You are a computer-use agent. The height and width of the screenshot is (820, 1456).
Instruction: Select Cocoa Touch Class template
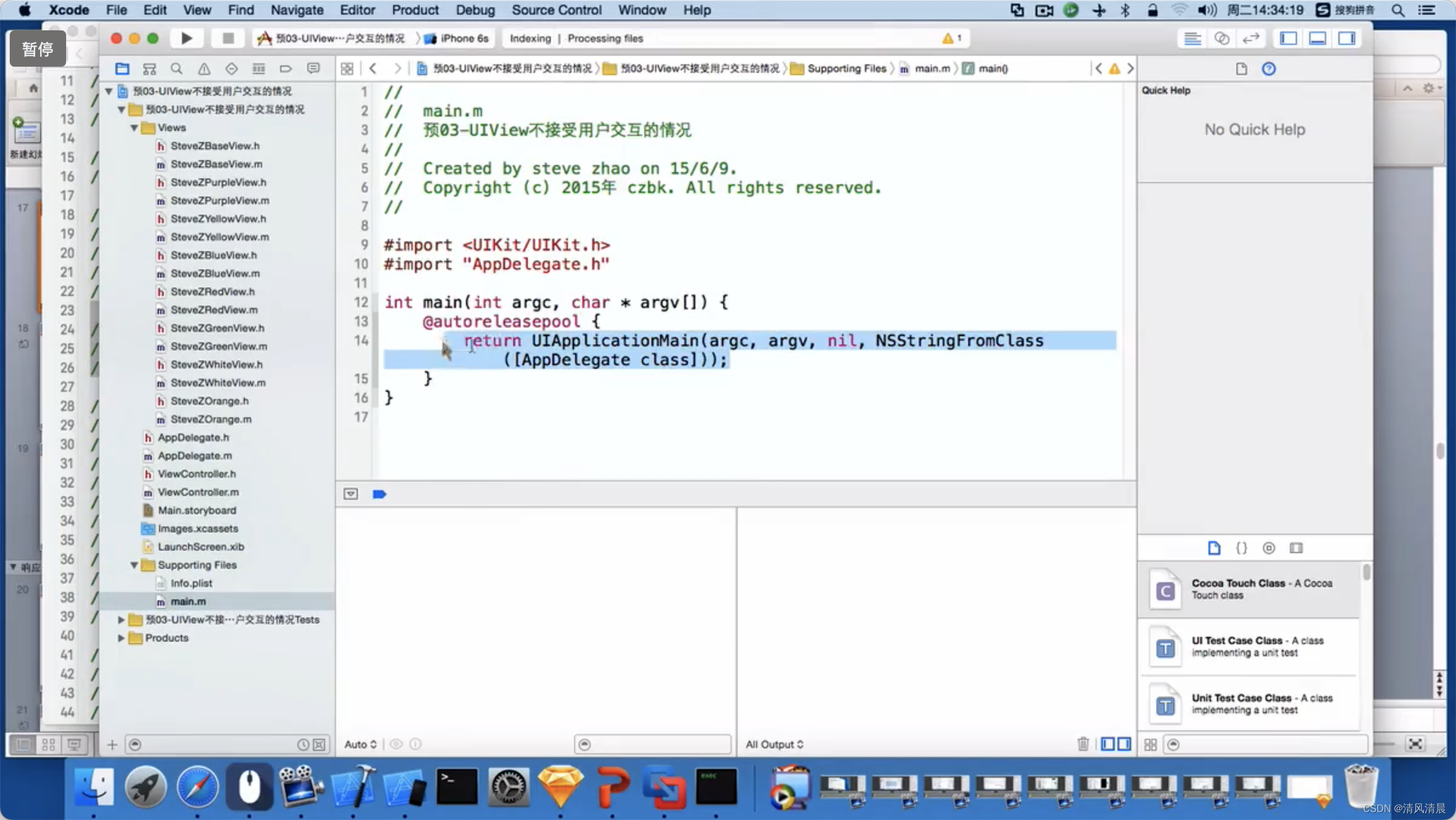pyautogui.click(x=1249, y=590)
